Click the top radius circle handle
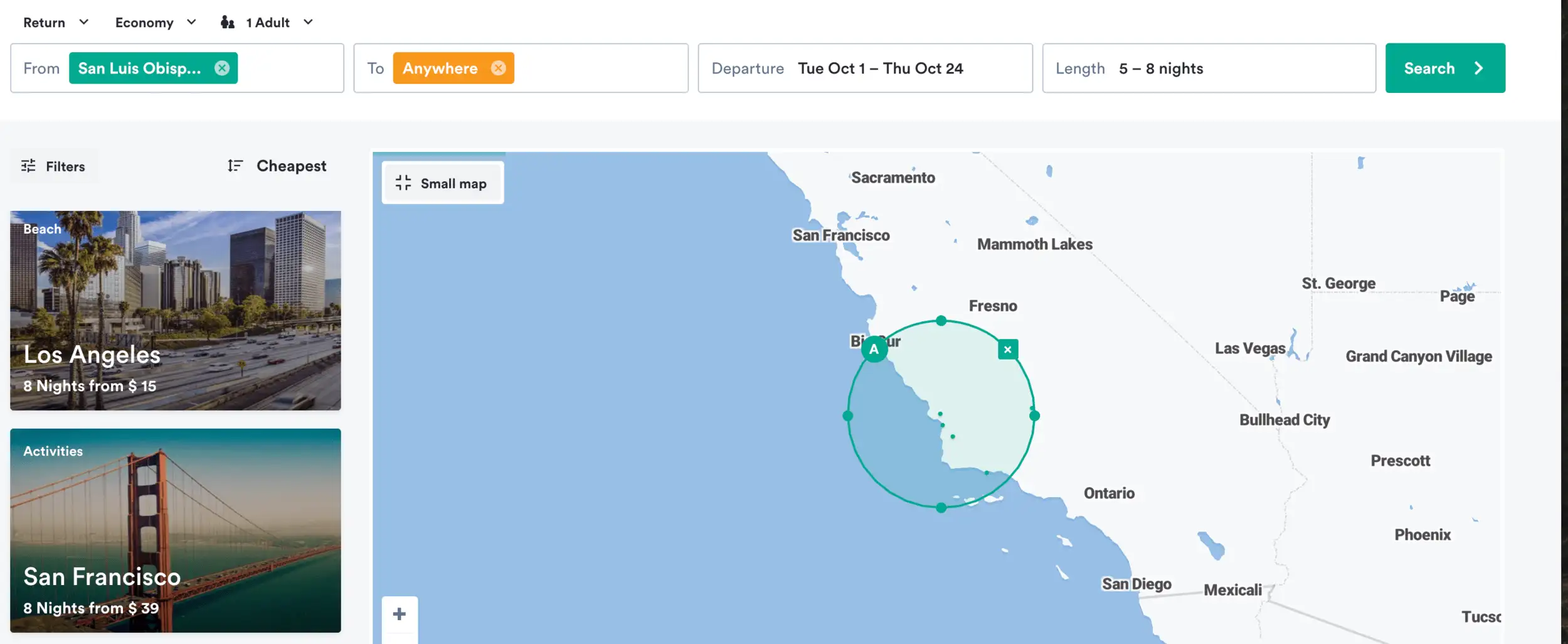1568x644 pixels. 941,321
